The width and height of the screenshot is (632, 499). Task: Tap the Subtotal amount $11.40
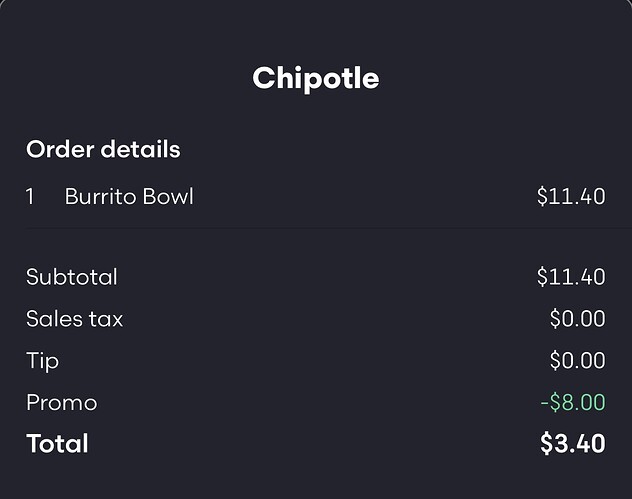coord(571,277)
